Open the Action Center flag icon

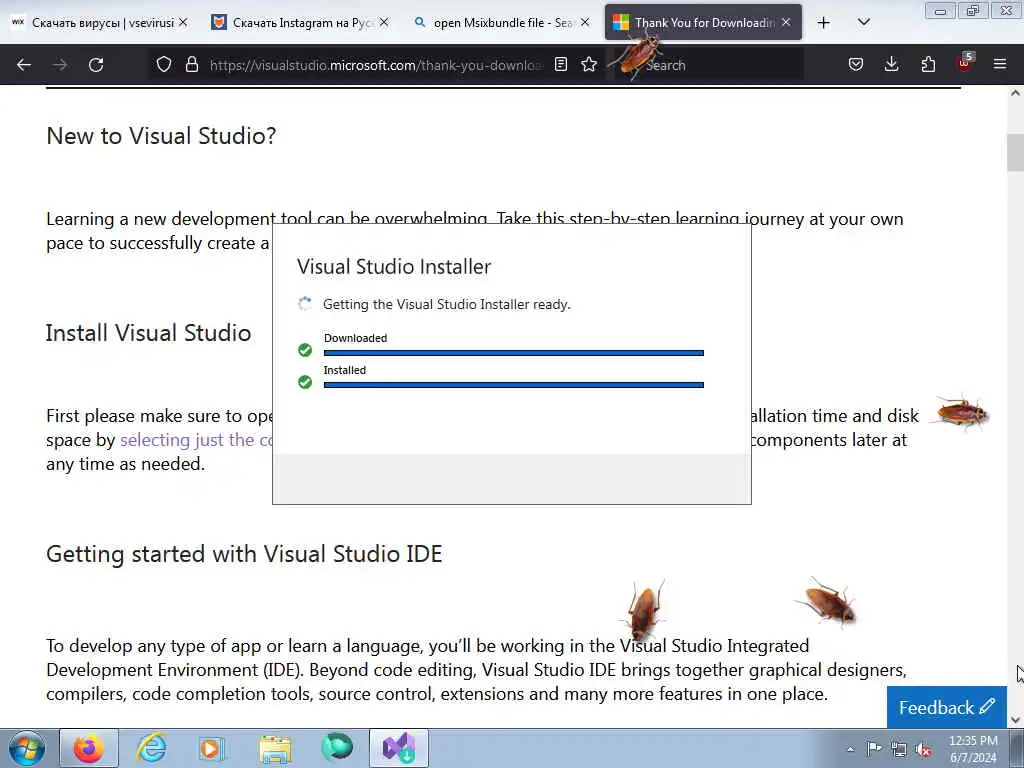pos(874,748)
